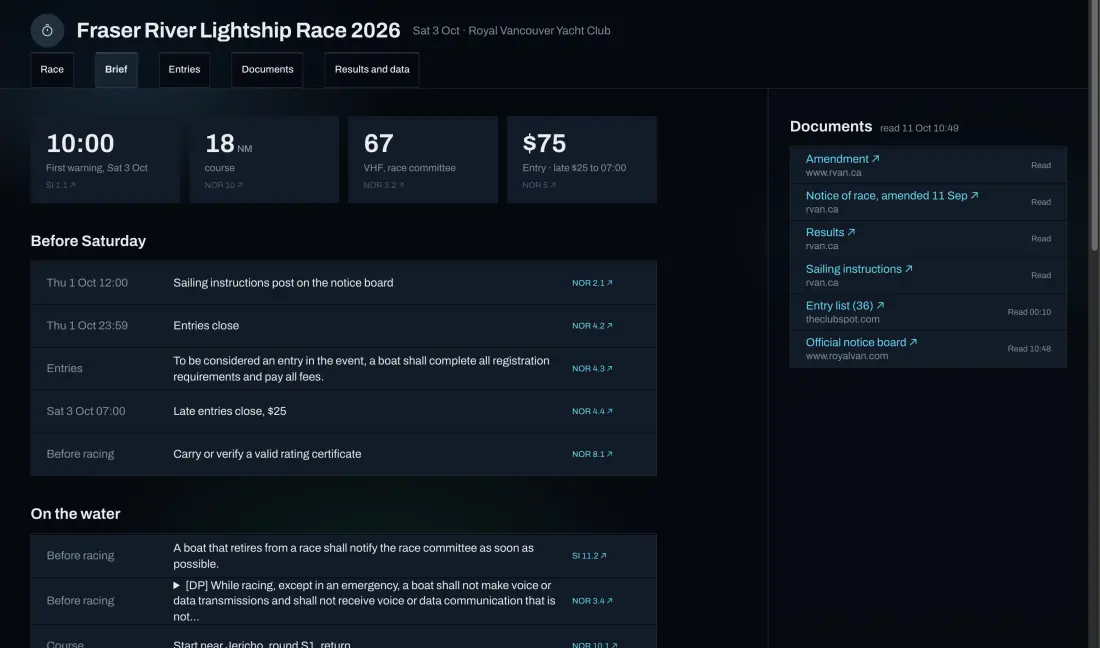The width and height of the screenshot is (1100, 648).
Task: Click external arrow icon beside Amendment
Action: pos(876,159)
